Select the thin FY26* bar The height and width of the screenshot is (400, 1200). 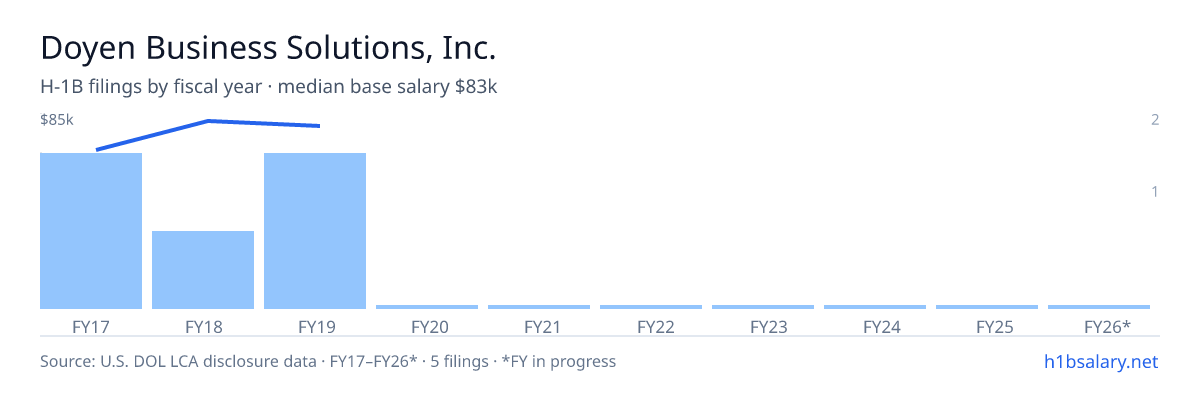point(1099,307)
